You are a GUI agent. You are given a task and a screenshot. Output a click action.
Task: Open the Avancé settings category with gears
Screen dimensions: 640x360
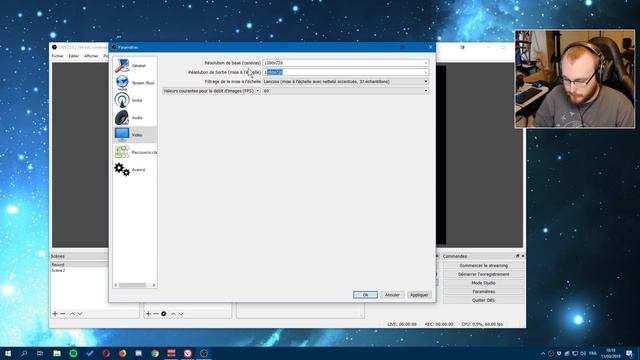(135, 169)
